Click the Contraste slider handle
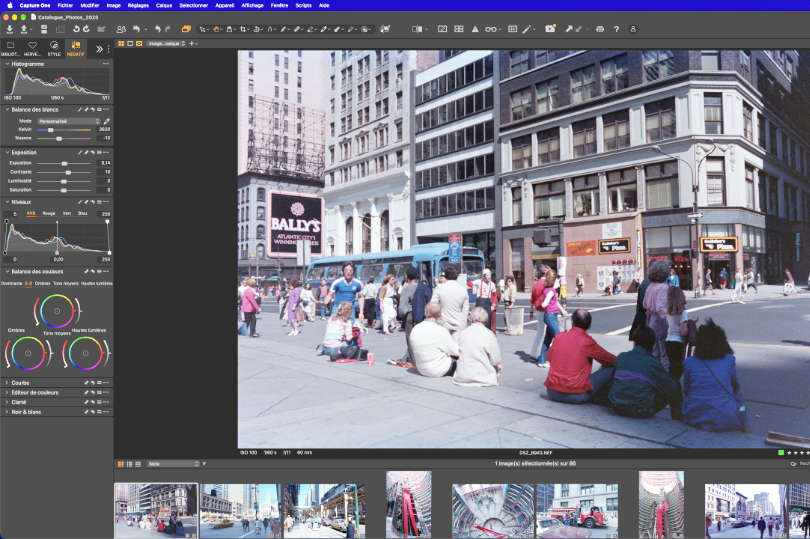810x539 pixels. (68, 172)
